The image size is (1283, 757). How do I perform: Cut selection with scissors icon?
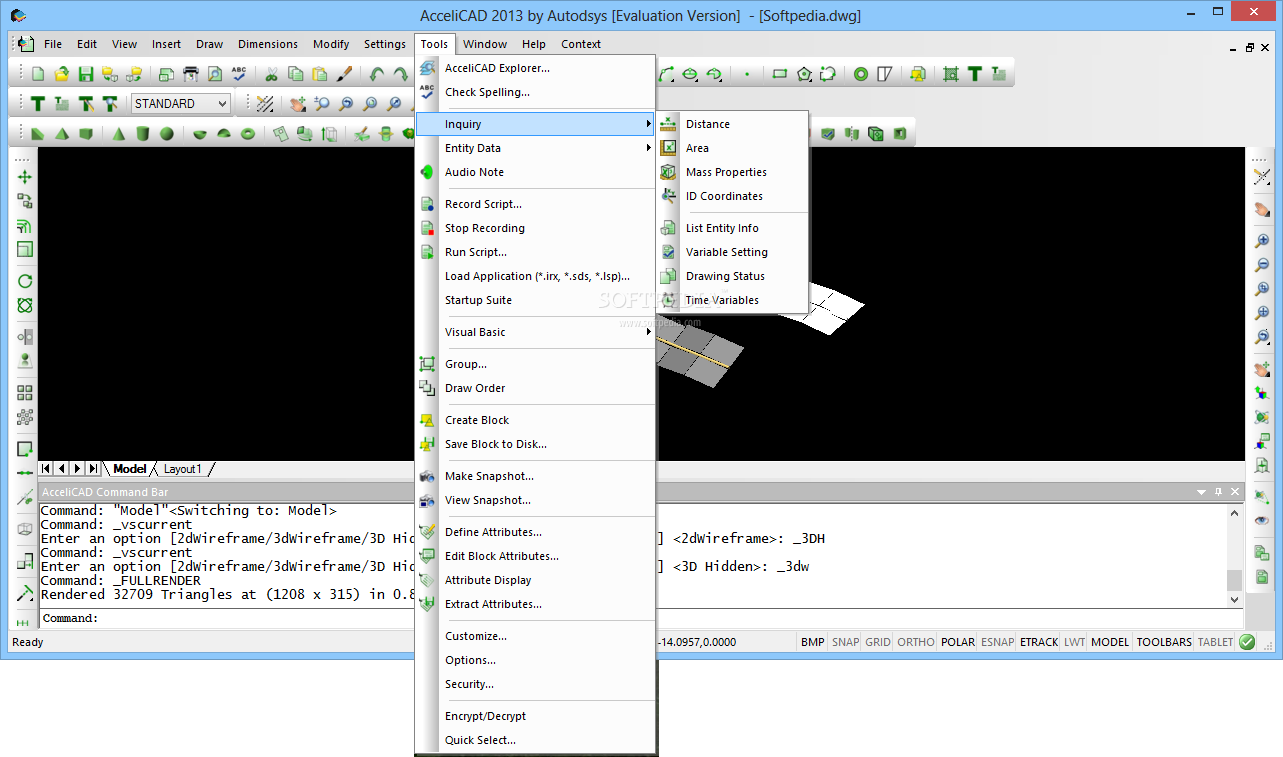(271, 74)
